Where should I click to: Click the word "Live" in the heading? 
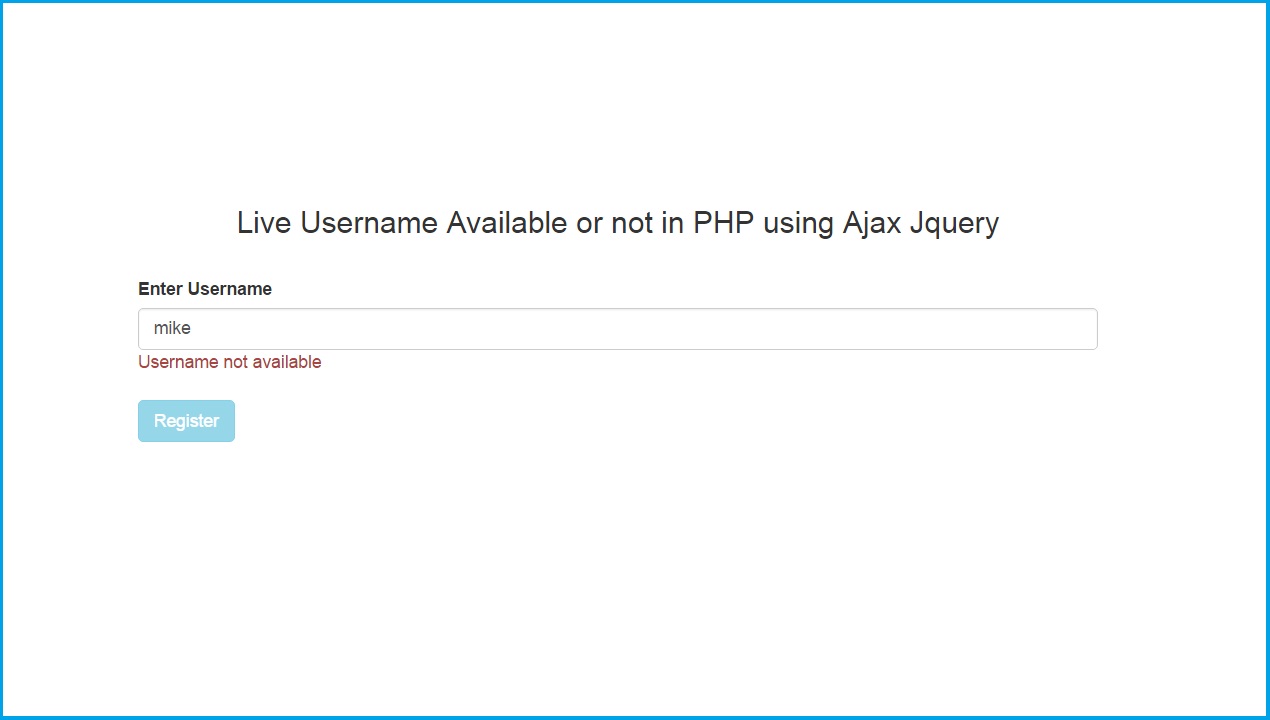(264, 222)
